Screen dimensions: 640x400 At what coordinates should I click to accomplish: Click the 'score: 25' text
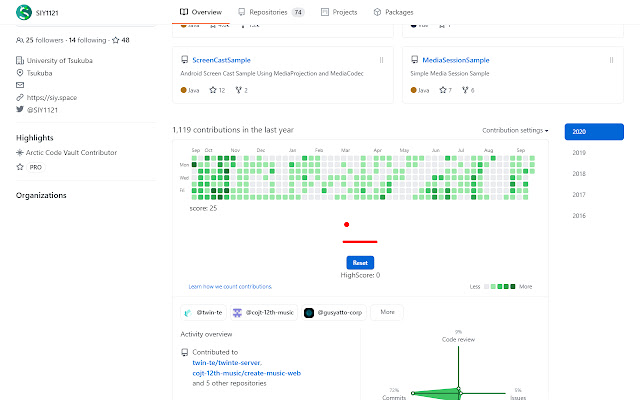coord(203,208)
